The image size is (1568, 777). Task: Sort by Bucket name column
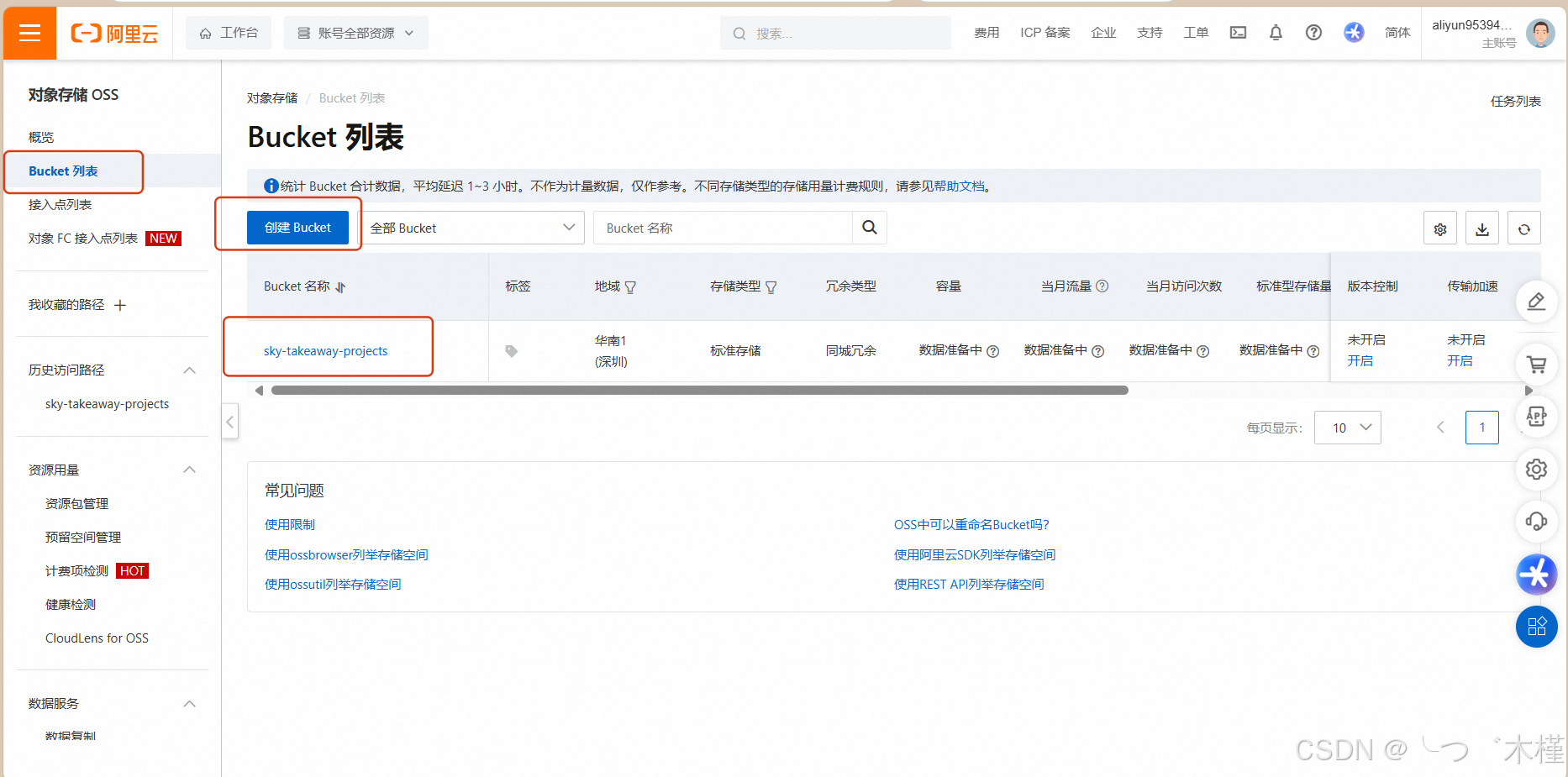(x=340, y=287)
